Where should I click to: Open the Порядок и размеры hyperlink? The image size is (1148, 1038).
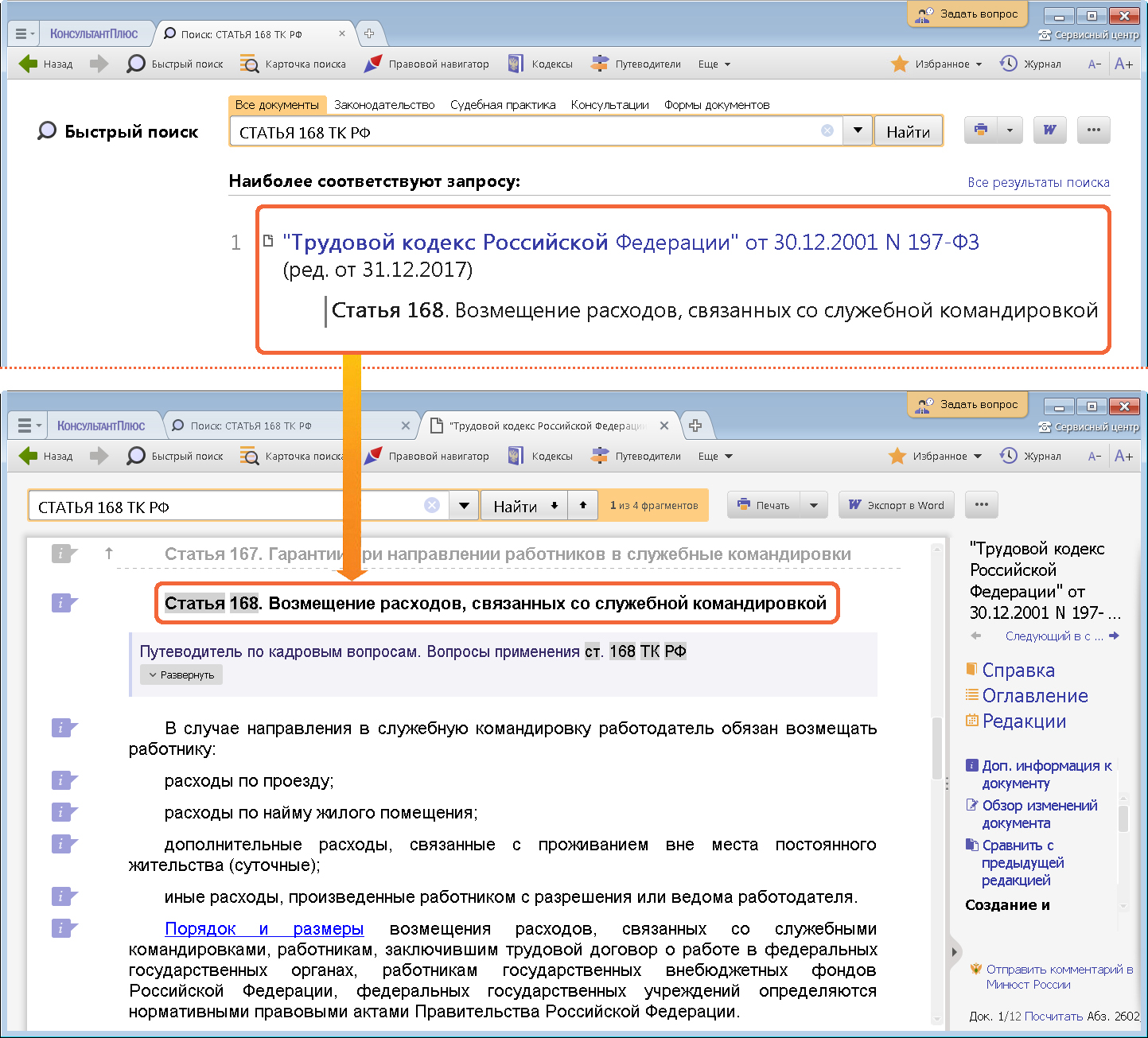(x=264, y=928)
